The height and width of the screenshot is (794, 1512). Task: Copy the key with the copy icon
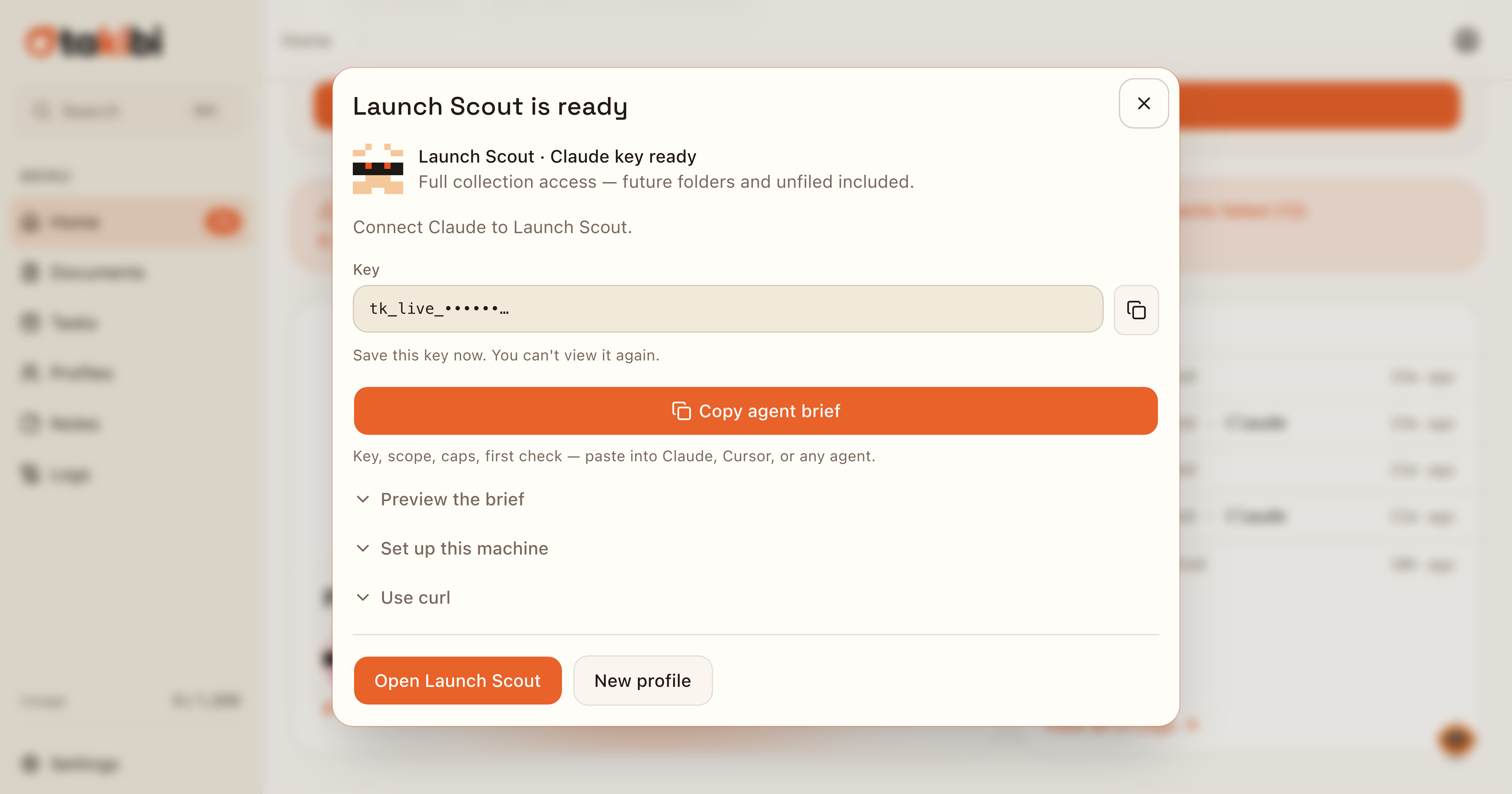(x=1136, y=309)
